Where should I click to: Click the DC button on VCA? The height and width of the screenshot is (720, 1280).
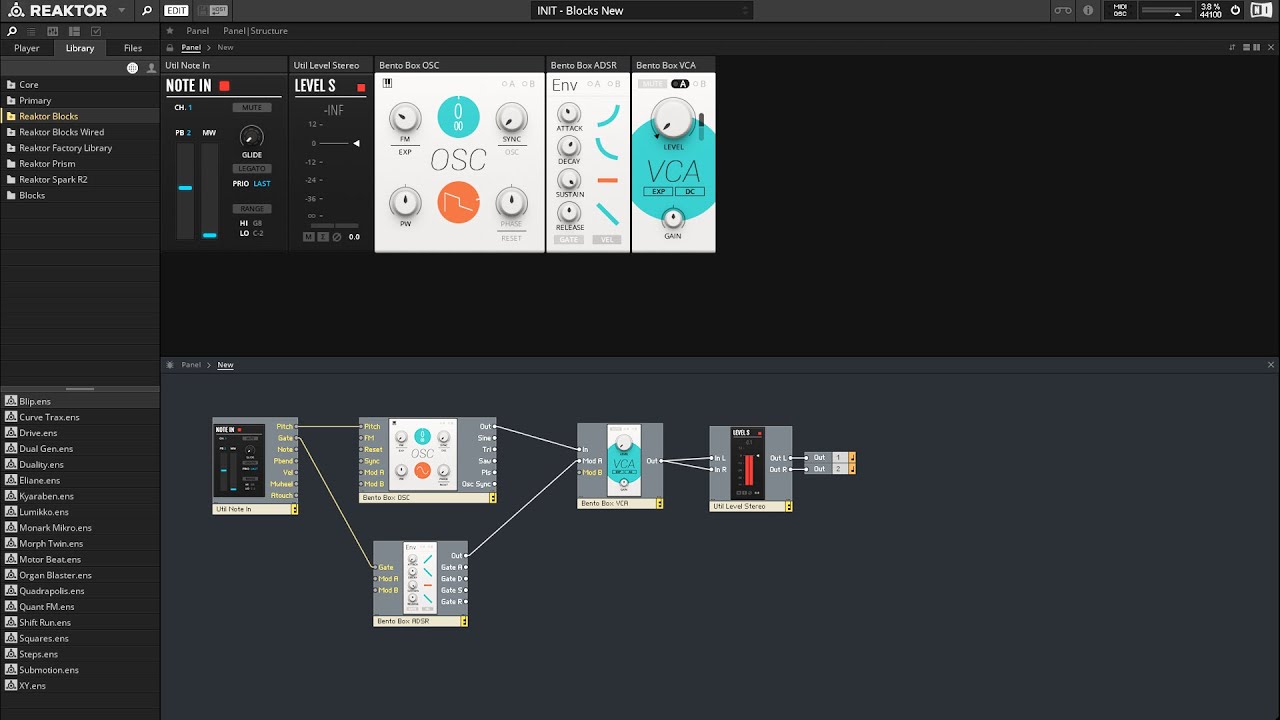[x=690, y=191]
